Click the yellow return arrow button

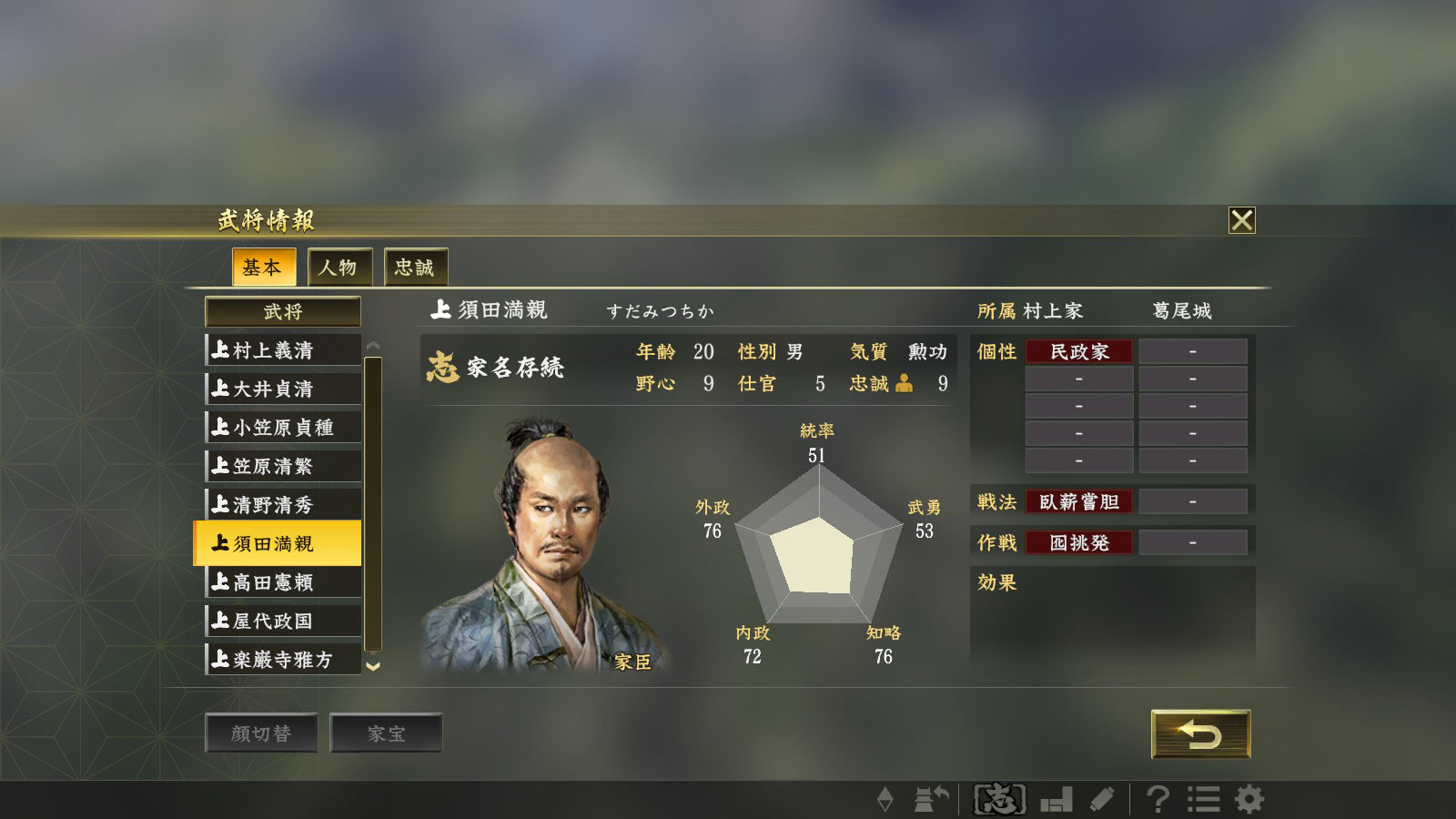coord(1200,733)
